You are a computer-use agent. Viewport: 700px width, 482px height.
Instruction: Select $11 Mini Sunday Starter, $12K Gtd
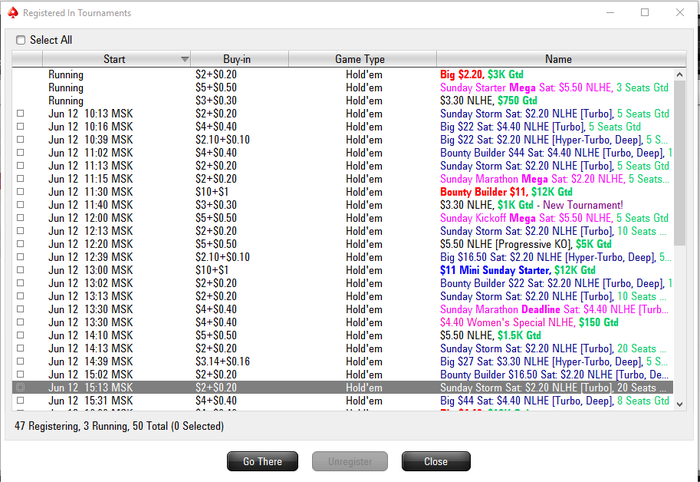(518, 270)
